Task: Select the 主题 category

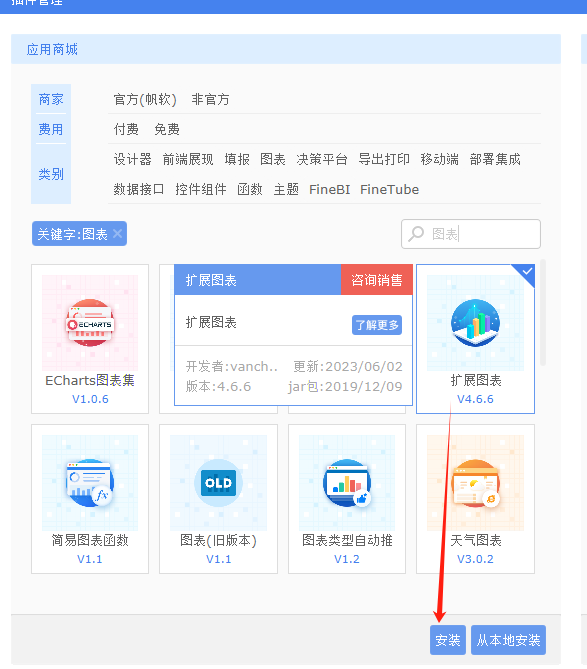Action: coord(286,189)
